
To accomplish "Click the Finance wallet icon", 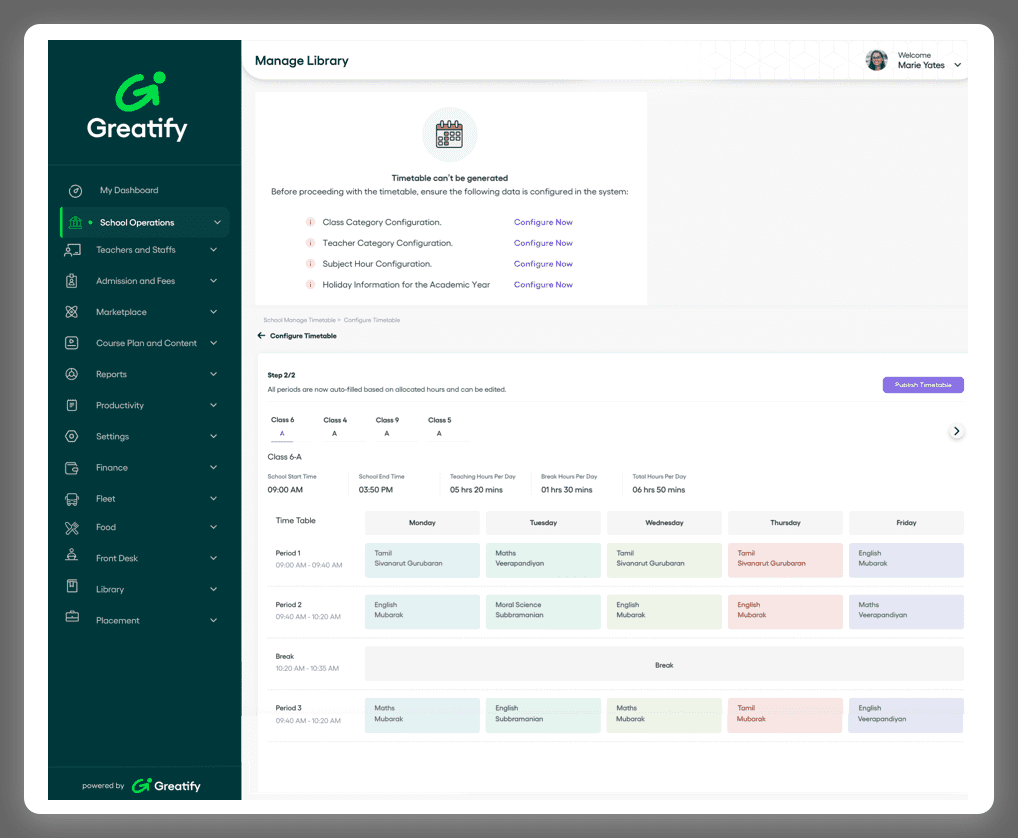I will pyautogui.click(x=72, y=468).
